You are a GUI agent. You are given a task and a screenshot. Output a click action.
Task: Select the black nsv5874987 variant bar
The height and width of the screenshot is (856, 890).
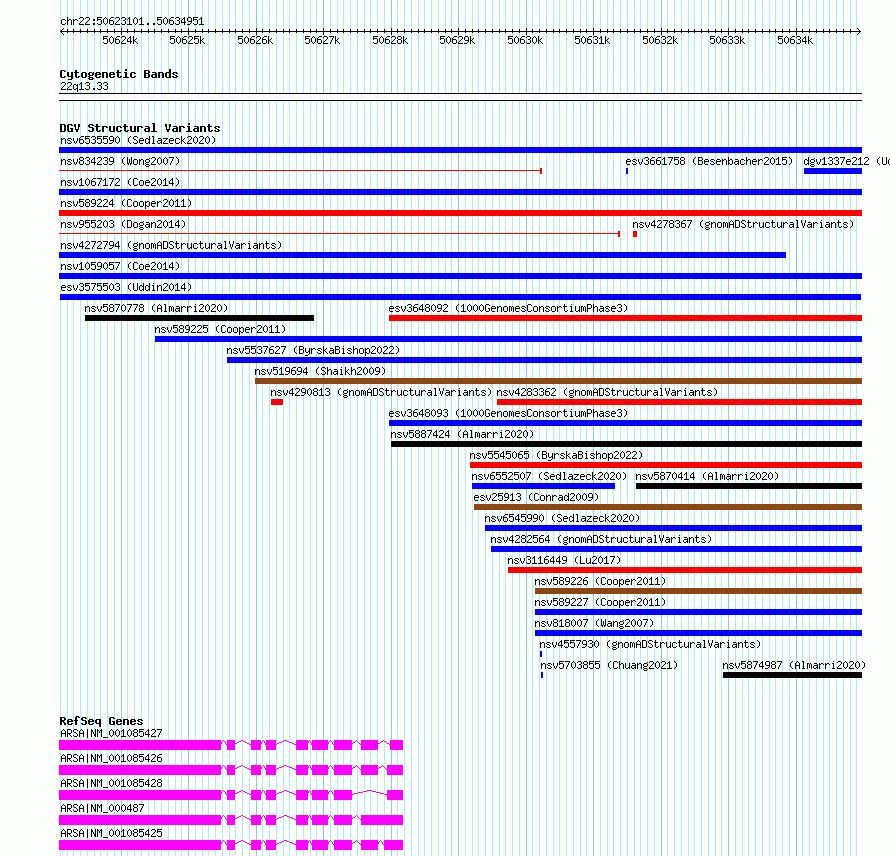(x=792, y=675)
